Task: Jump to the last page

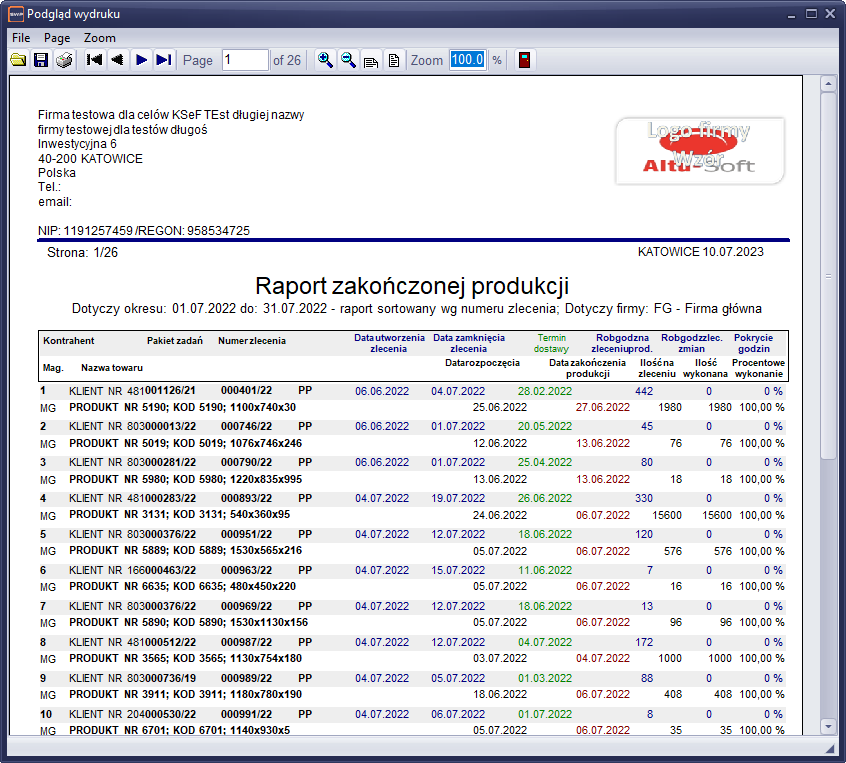Action: 164,60
